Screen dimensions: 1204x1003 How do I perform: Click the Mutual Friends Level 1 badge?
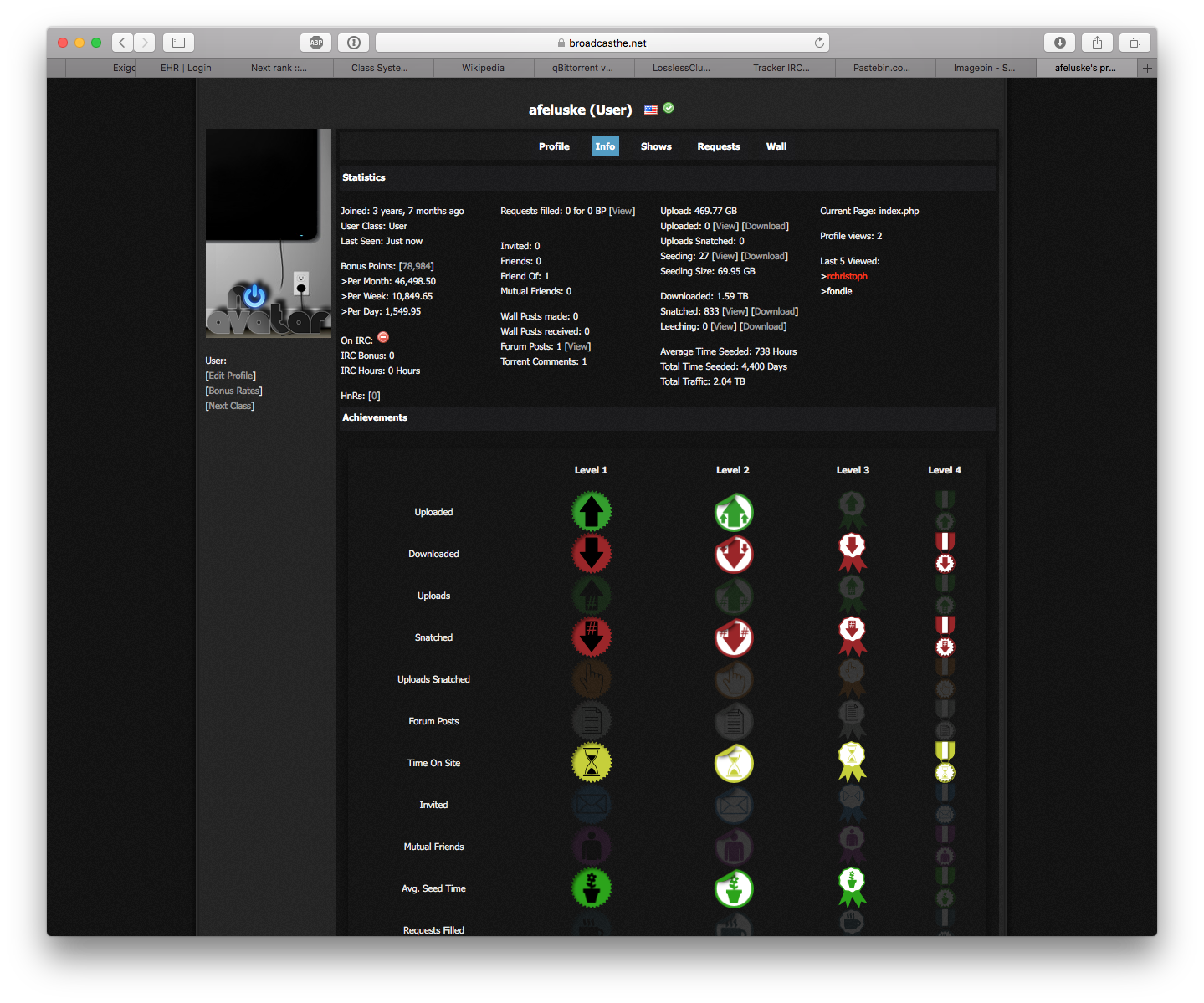[x=592, y=847]
